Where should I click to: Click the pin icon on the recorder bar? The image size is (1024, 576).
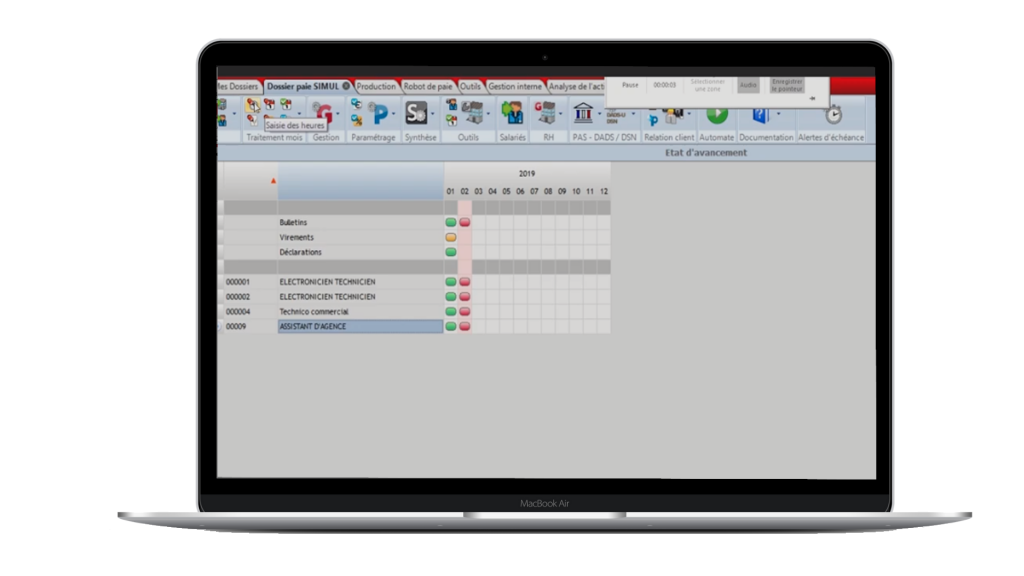[x=812, y=99]
